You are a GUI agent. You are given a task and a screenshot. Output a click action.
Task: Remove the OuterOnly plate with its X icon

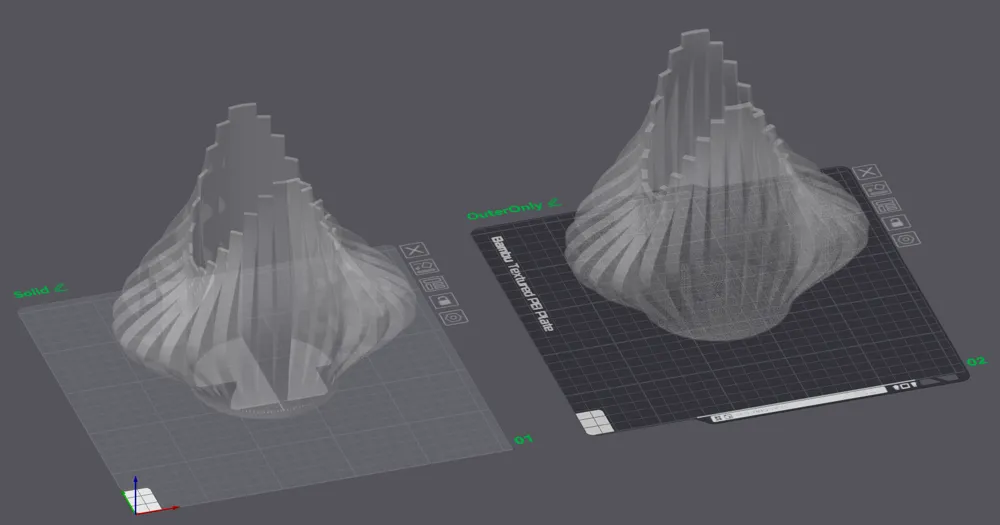[867, 172]
